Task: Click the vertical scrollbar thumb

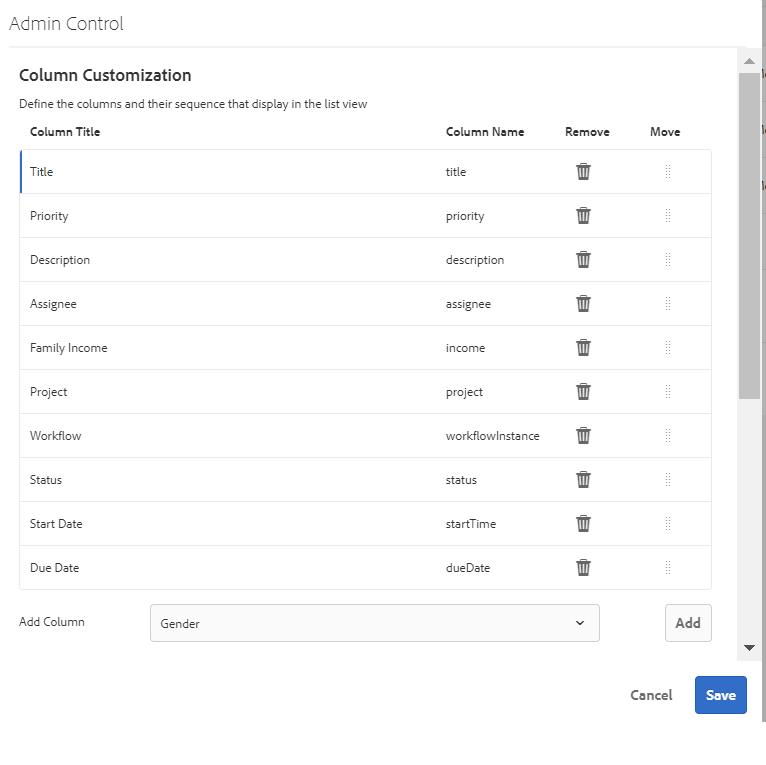Action: [749, 235]
